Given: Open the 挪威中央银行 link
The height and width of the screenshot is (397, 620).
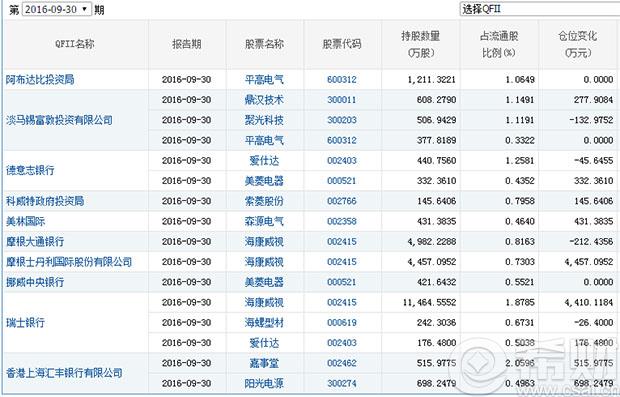Looking at the screenshot, I should [35, 282].
